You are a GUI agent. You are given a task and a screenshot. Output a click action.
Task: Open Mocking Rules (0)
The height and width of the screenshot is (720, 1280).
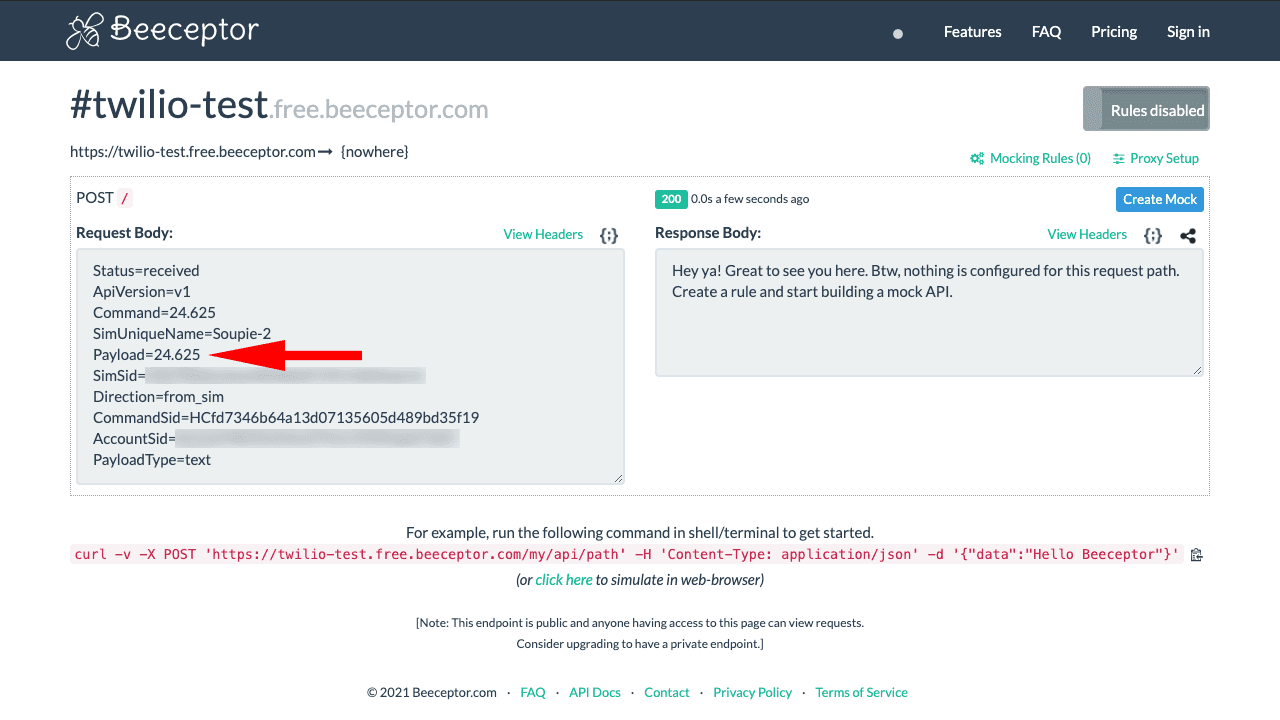1030,158
